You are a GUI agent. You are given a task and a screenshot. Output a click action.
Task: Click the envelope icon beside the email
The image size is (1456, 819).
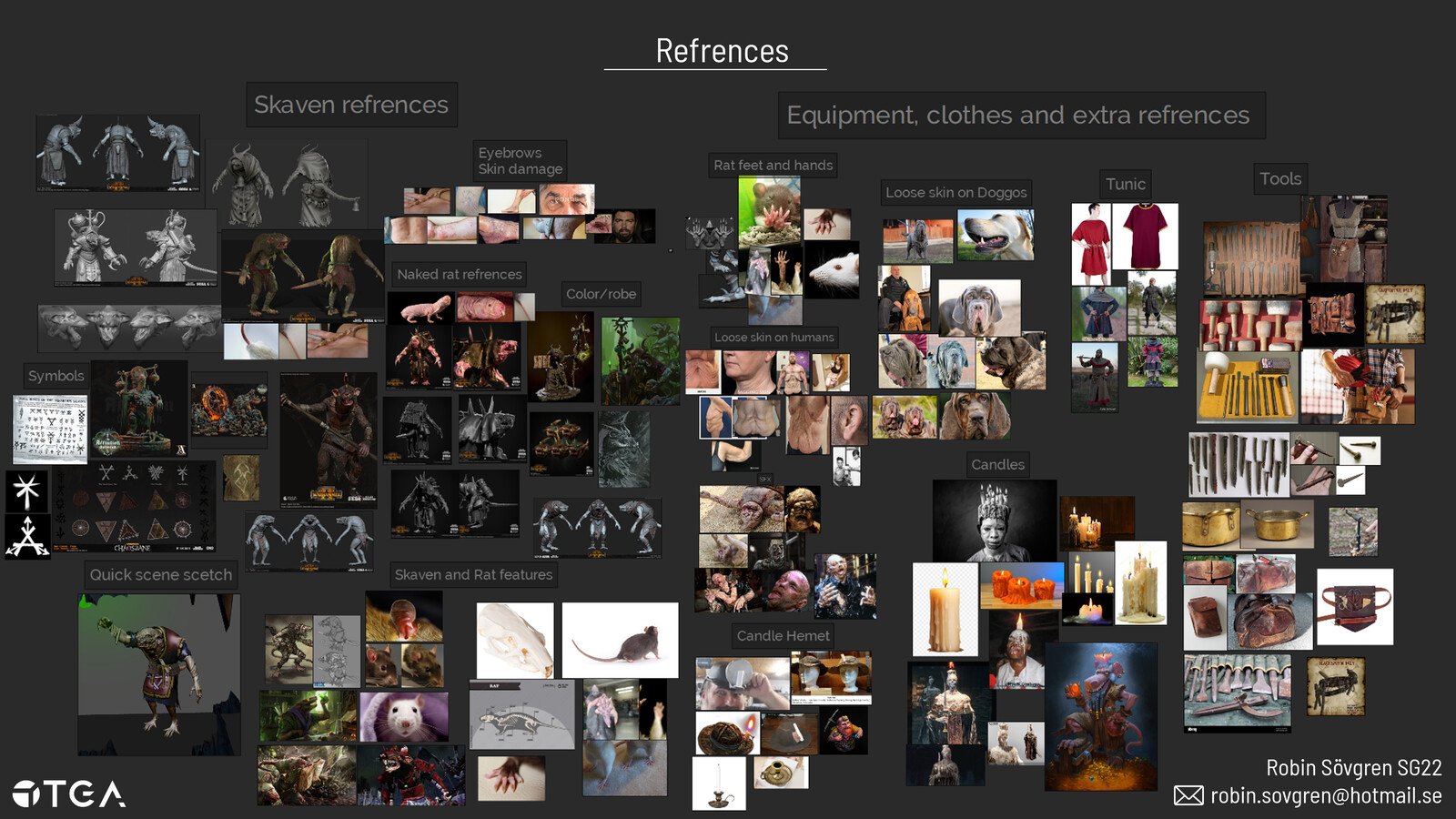pyautogui.click(x=1188, y=795)
